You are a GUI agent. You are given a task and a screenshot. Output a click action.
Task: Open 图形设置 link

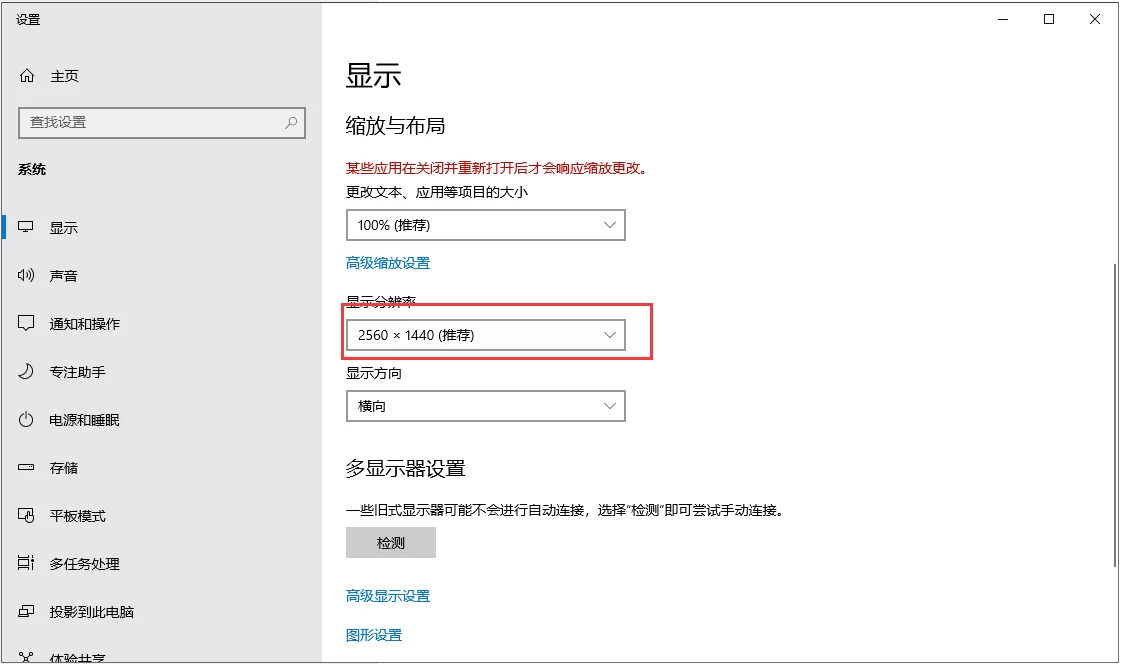(373, 634)
